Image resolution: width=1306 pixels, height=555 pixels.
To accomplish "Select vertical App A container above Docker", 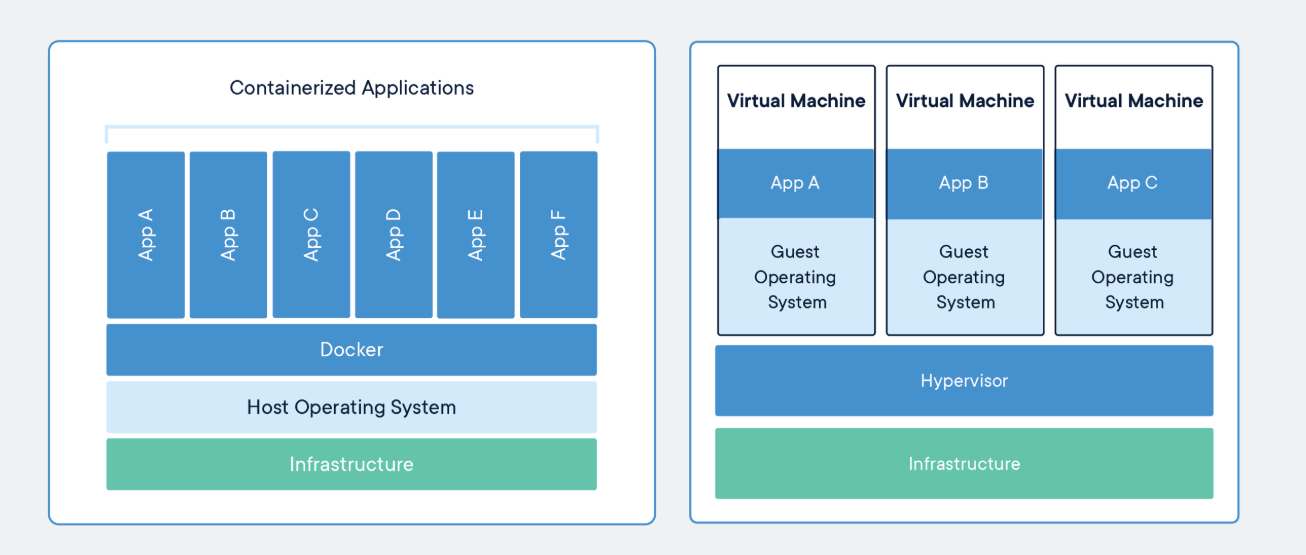I will pos(146,235).
